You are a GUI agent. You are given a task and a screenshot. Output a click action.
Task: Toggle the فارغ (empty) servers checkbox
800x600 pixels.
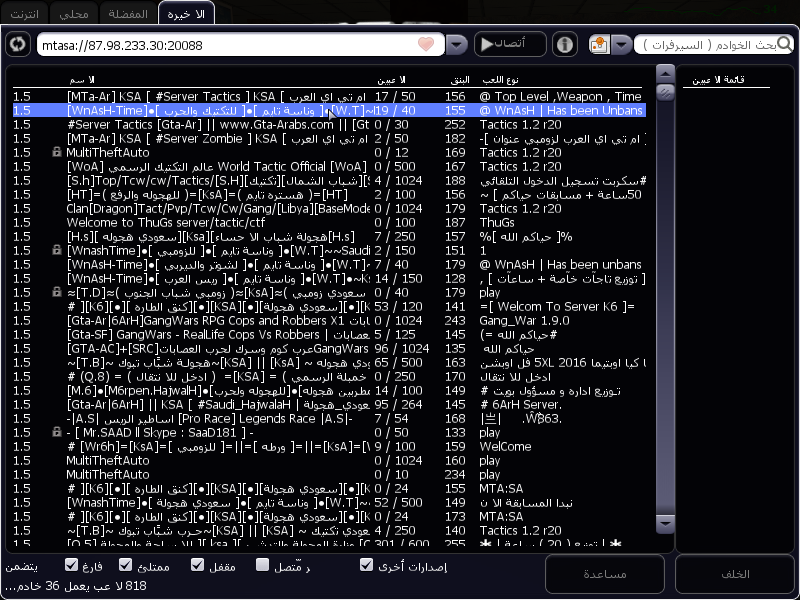(x=72, y=565)
